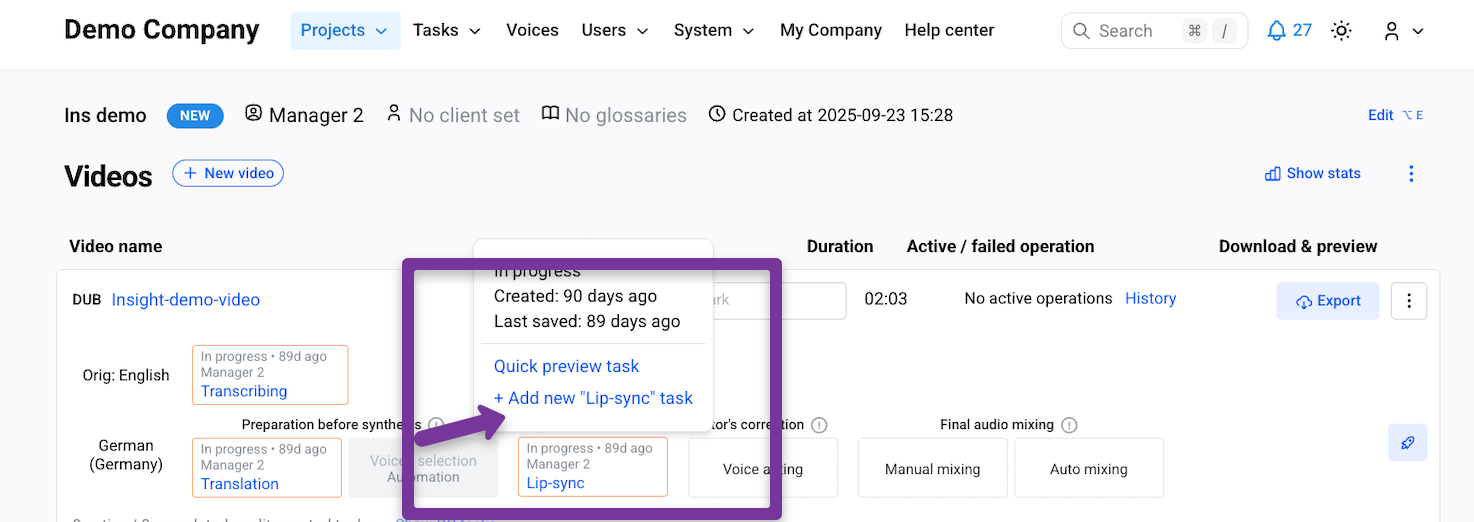Click the Edit project link

click(x=1380, y=115)
